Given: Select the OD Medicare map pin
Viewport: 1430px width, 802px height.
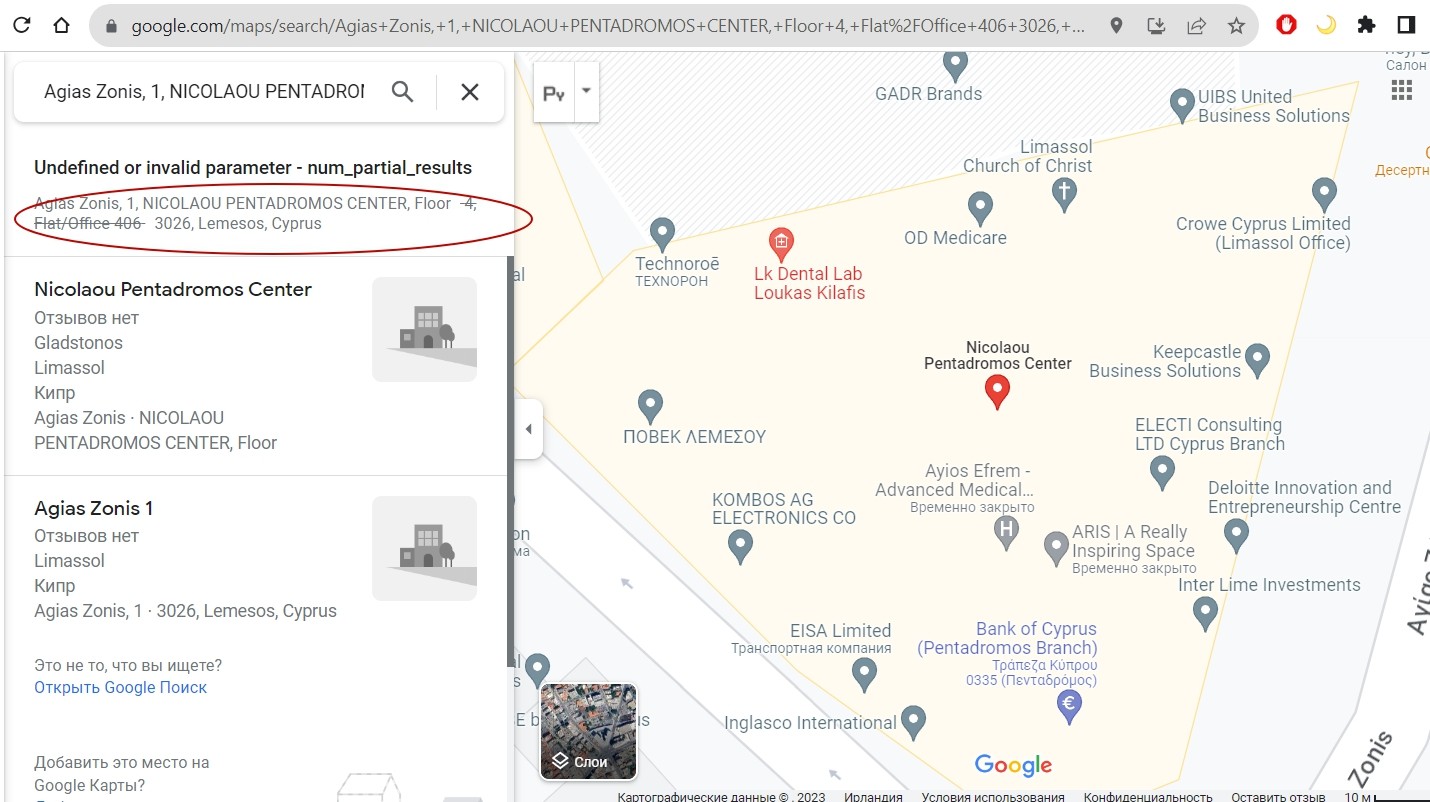Looking at the screenshot, I should click(x=980, y=209).
